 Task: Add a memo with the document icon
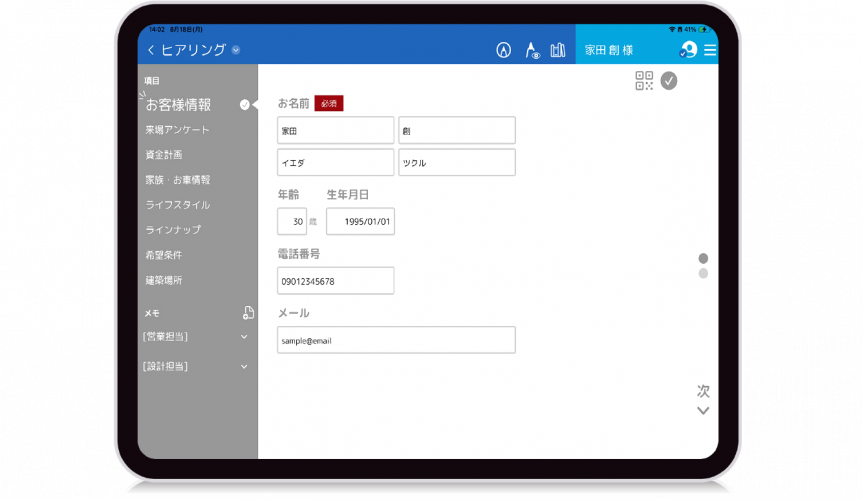tap(248, 313)
